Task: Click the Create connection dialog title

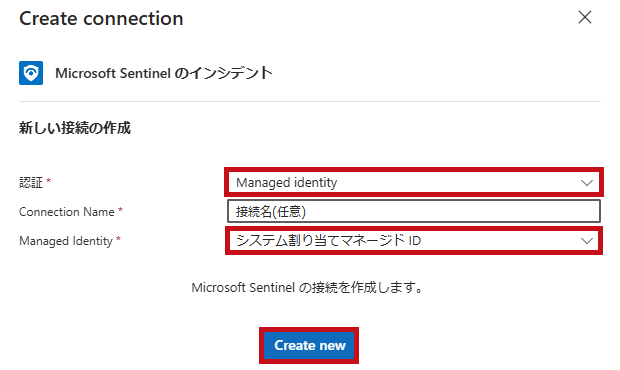Action: pos(101,19)
